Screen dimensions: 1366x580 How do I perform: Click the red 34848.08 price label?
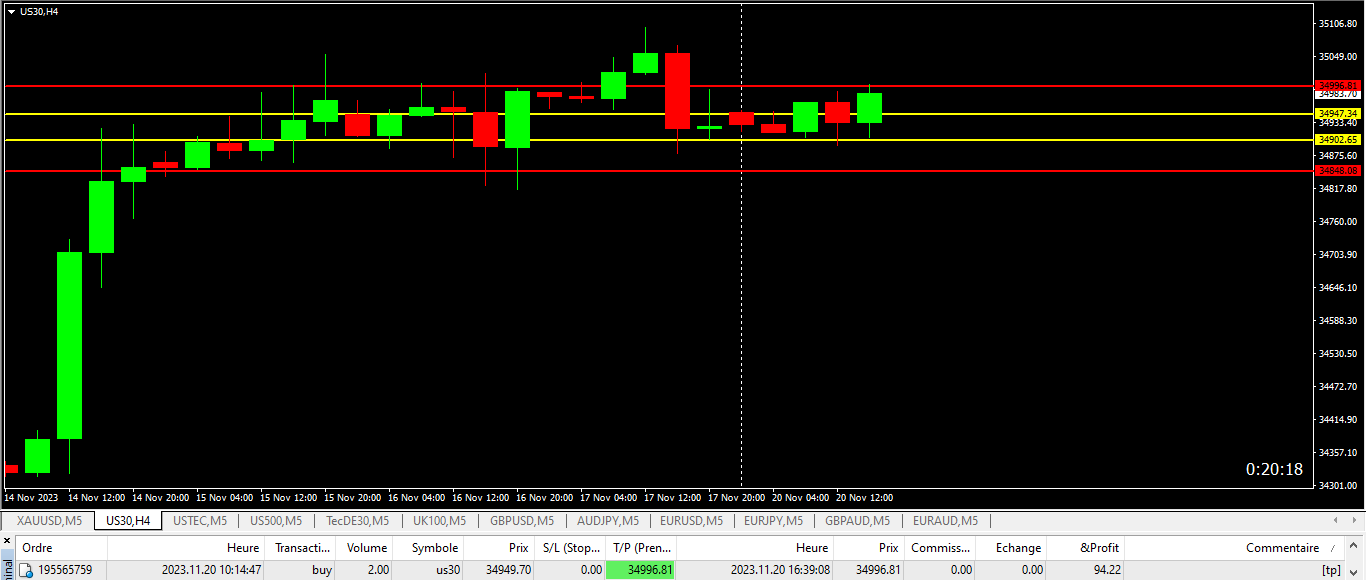point(1338,171)
